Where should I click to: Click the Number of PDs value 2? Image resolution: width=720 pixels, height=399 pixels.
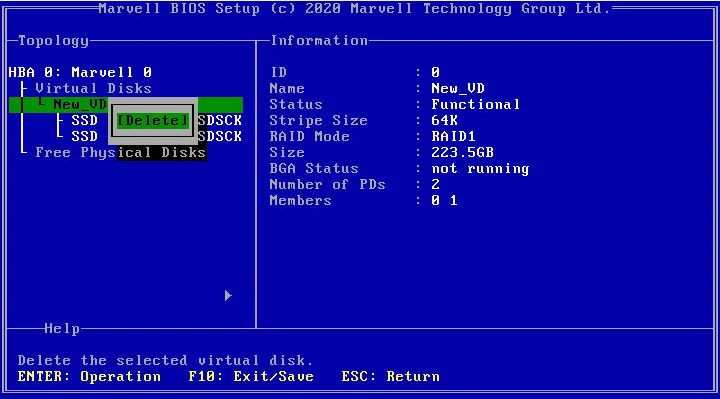pyautogui.click(x=435, y=185)
